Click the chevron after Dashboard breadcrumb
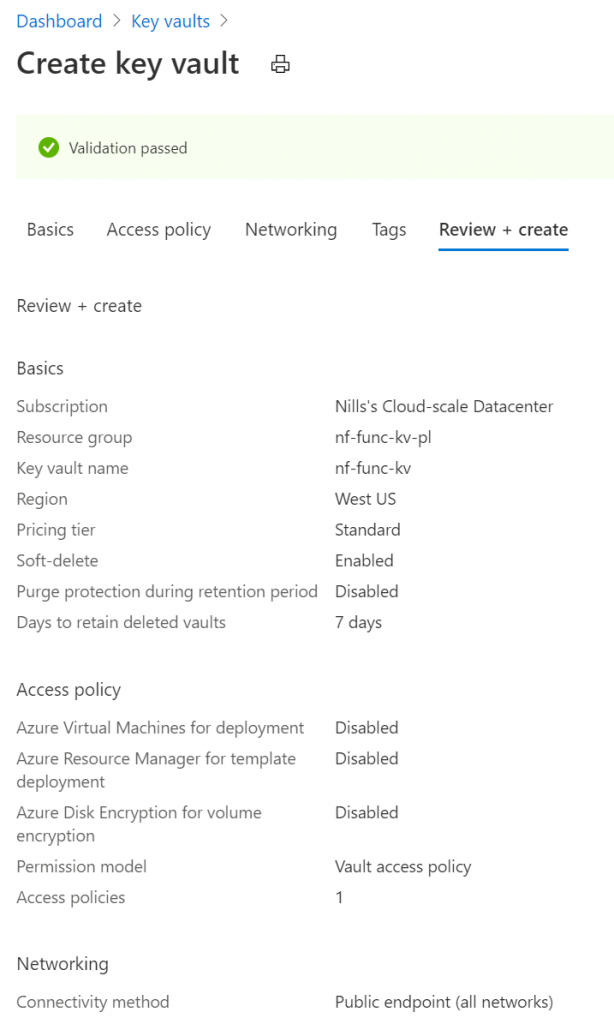Image resolution: width=614 pixels, height=1024 pixels. tap(117, 21)
